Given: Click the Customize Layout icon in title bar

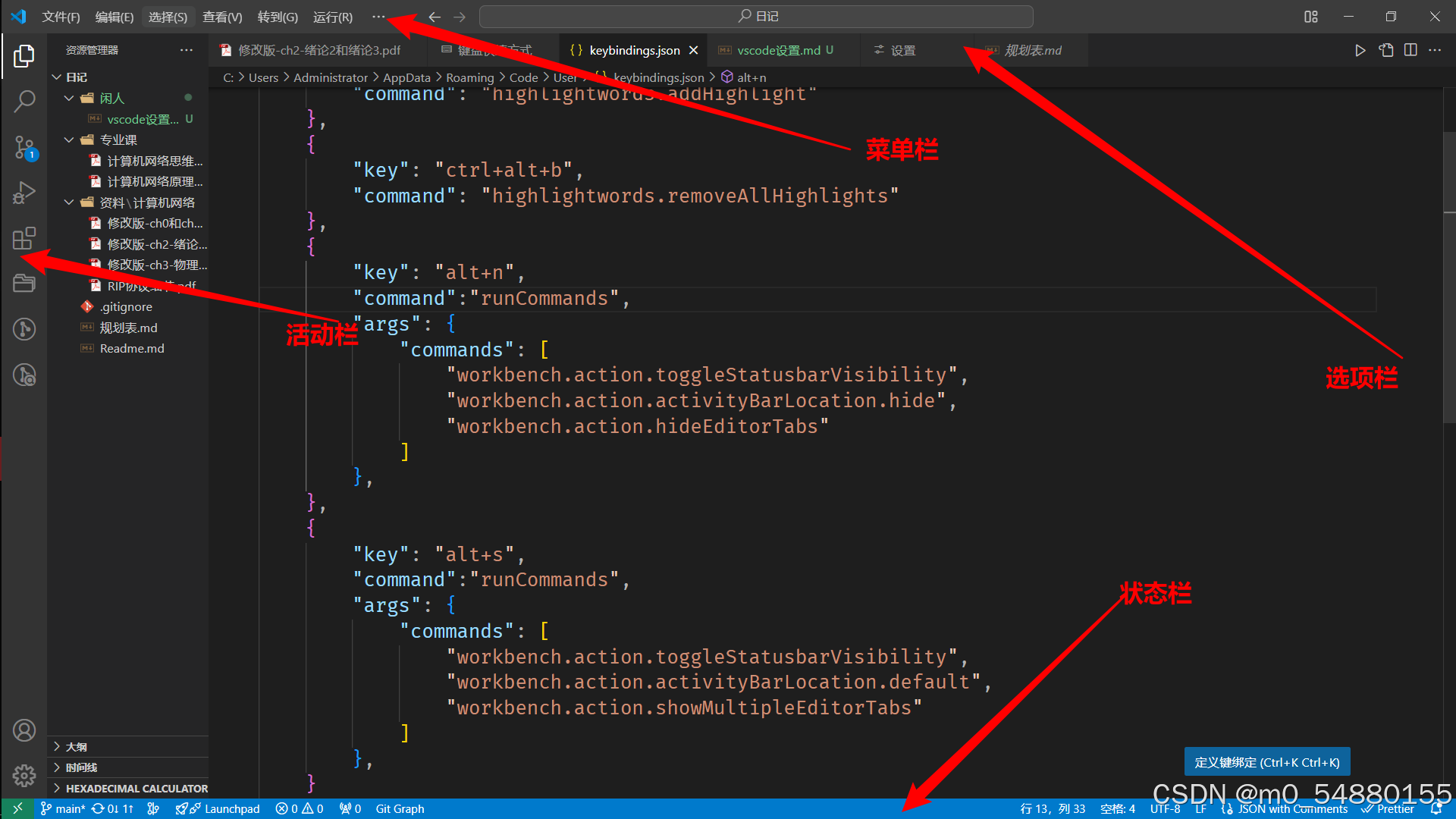Looking at the screenshot, I should pyautogui.click(x=1311, y=17).
